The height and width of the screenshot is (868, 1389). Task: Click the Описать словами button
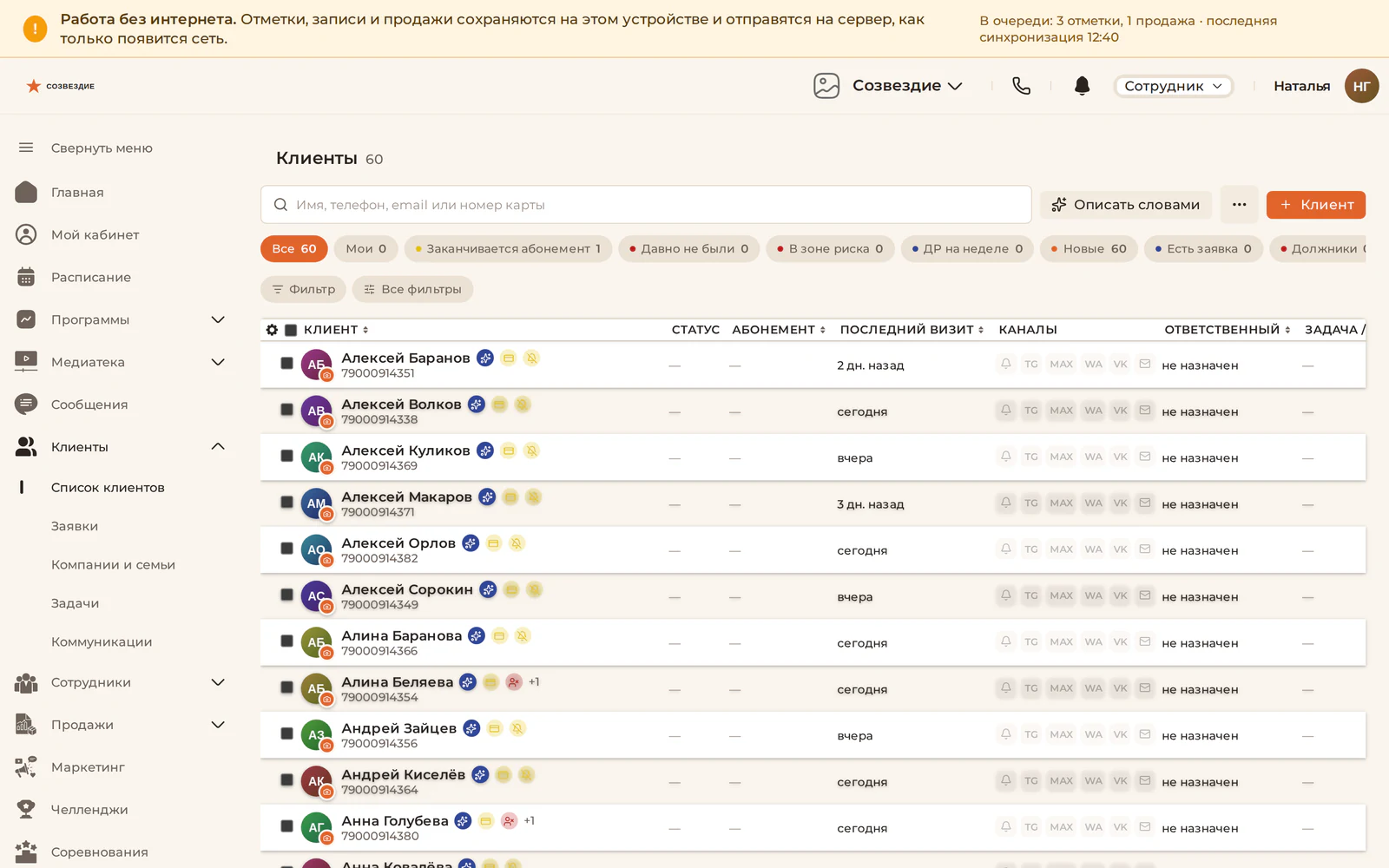click(x=1126, y=205)
